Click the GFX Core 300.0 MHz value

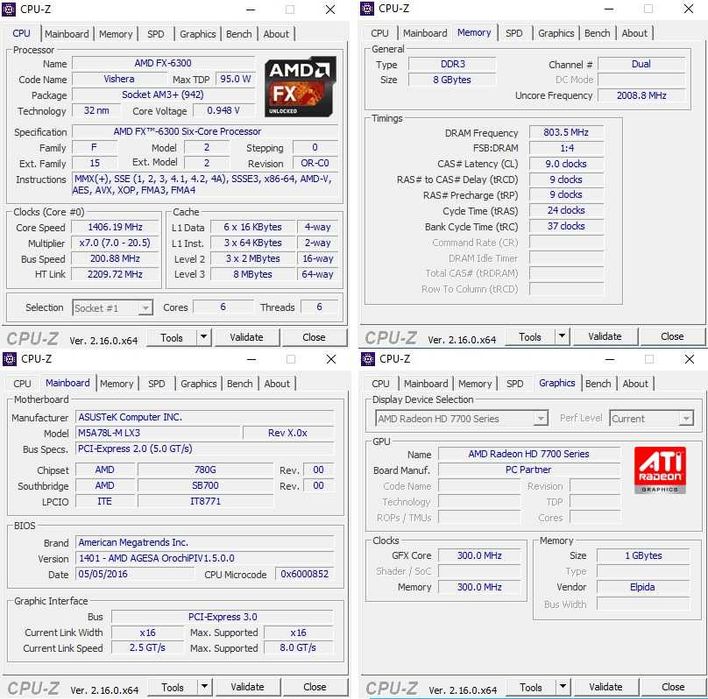coord(479,555)
